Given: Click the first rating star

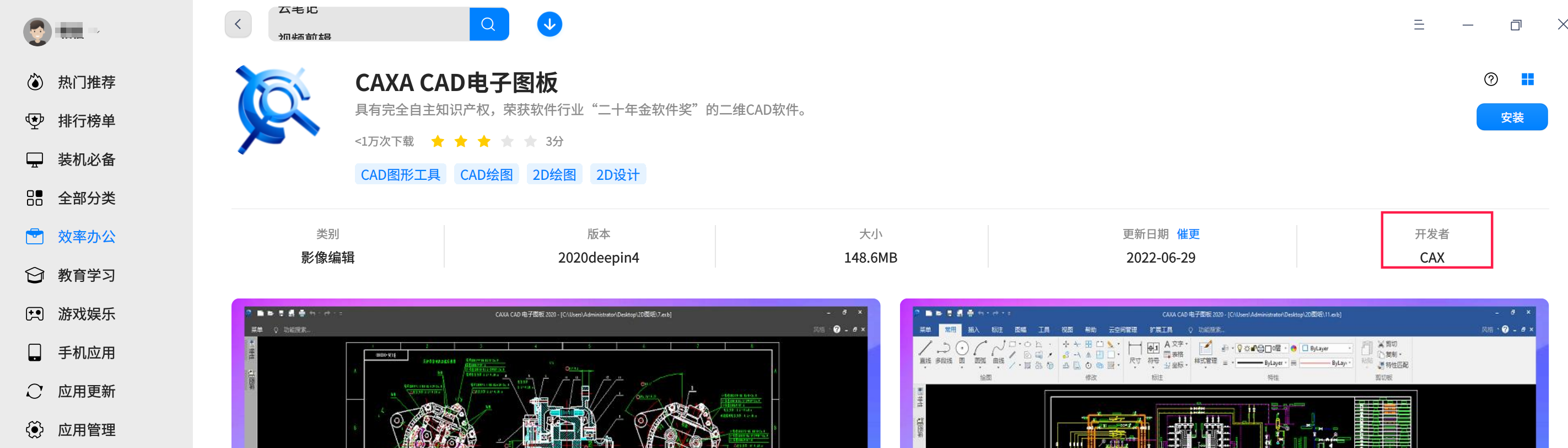Looking at the screenshot, I should [438, 141].
